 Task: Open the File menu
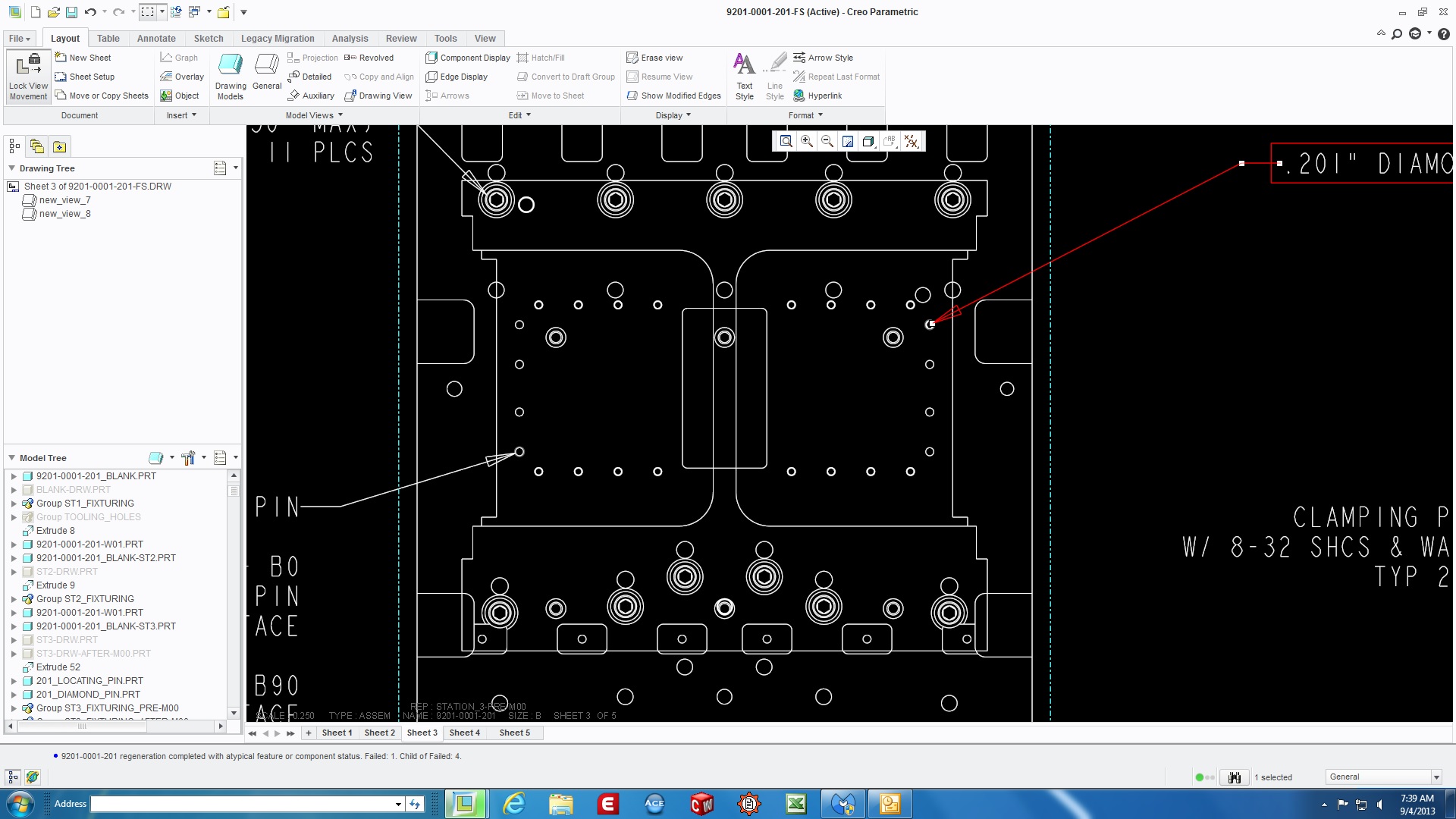click(x=18, y=38)
